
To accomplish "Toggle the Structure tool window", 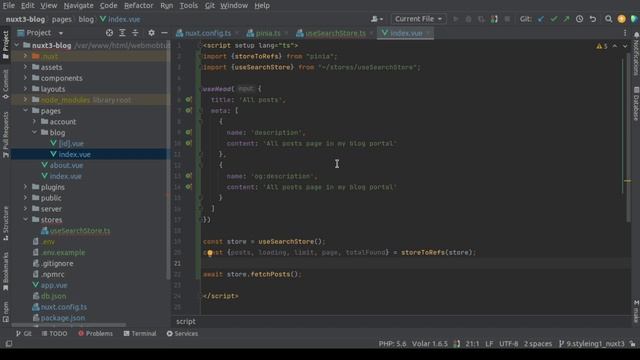I will point(5,223).
